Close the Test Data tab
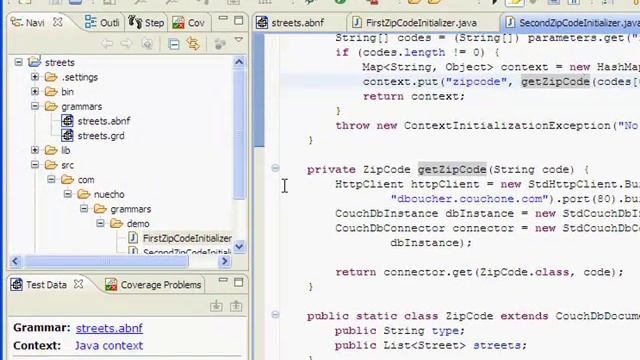The height and width of the screenshot is (360, 640). (78, 284)
